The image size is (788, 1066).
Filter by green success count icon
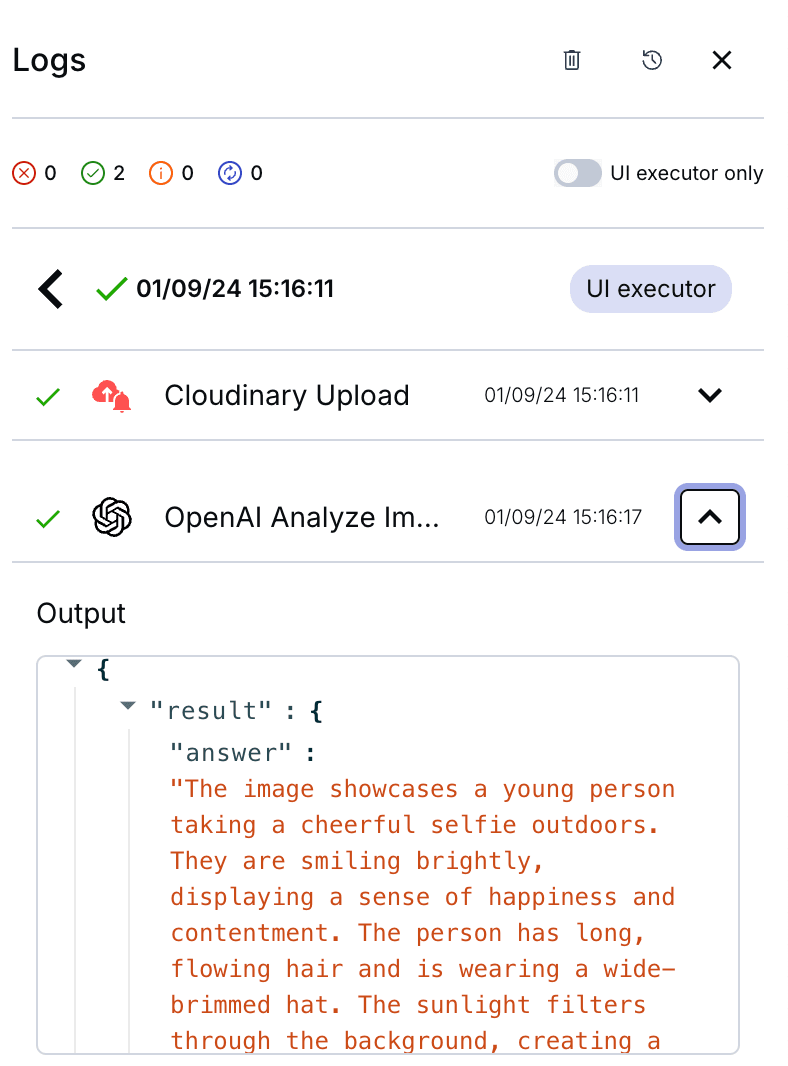point(92,173)
